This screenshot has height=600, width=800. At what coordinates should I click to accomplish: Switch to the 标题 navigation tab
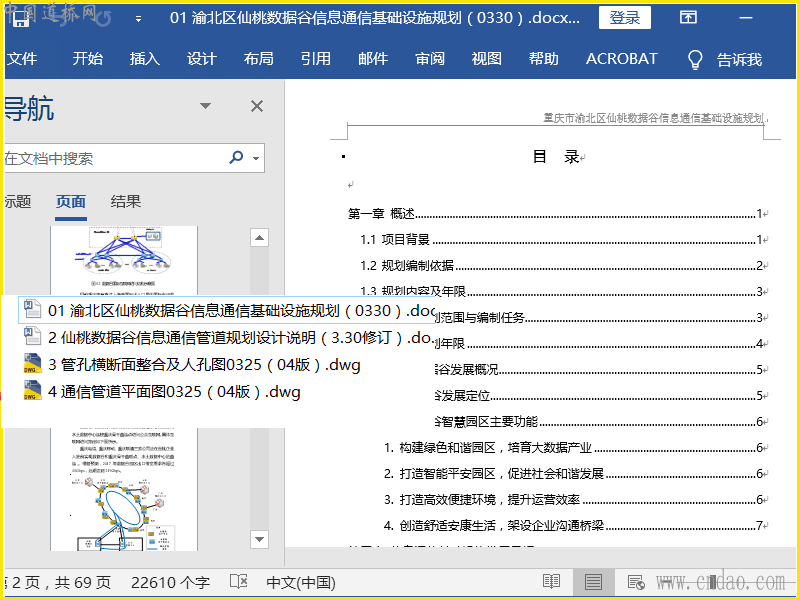(18, 202)
